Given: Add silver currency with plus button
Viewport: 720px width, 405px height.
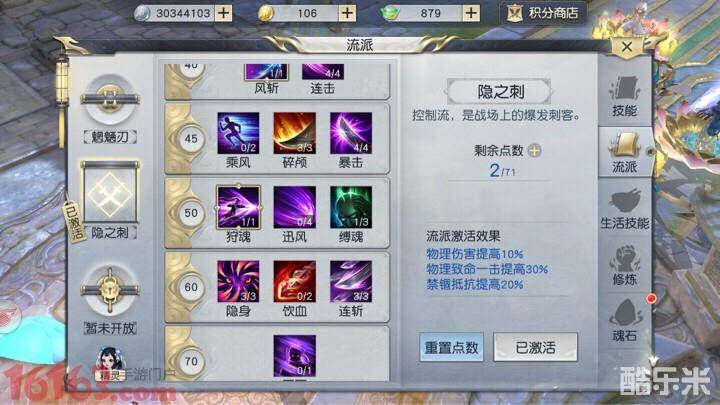Looking at the screenshot, I should (x=224, y=13).
